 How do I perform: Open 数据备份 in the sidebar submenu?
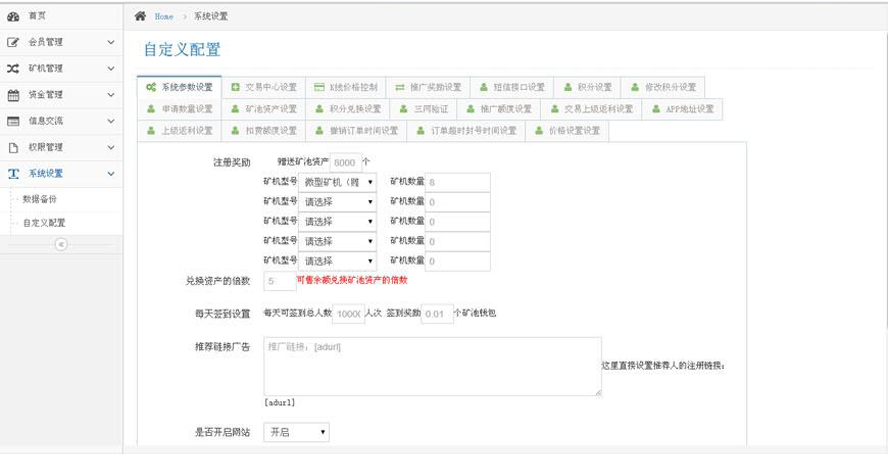40,199
